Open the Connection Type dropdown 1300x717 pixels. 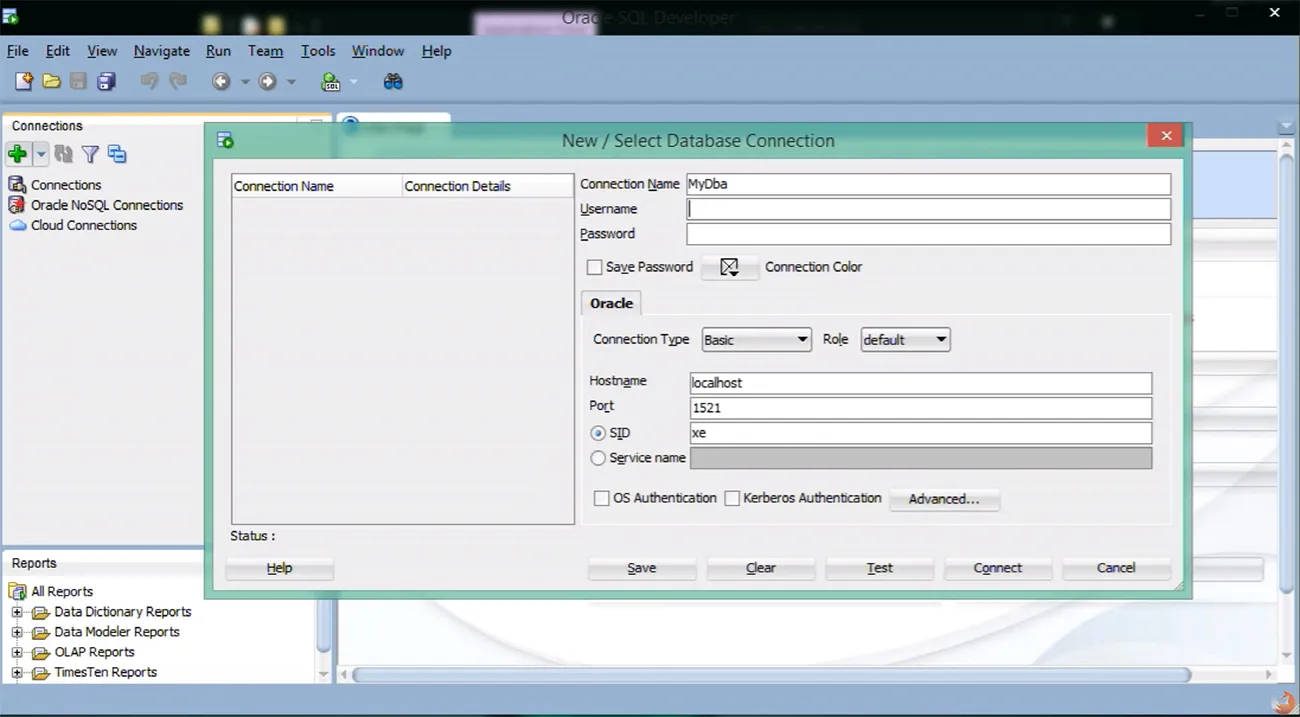[x=756, y=340]
